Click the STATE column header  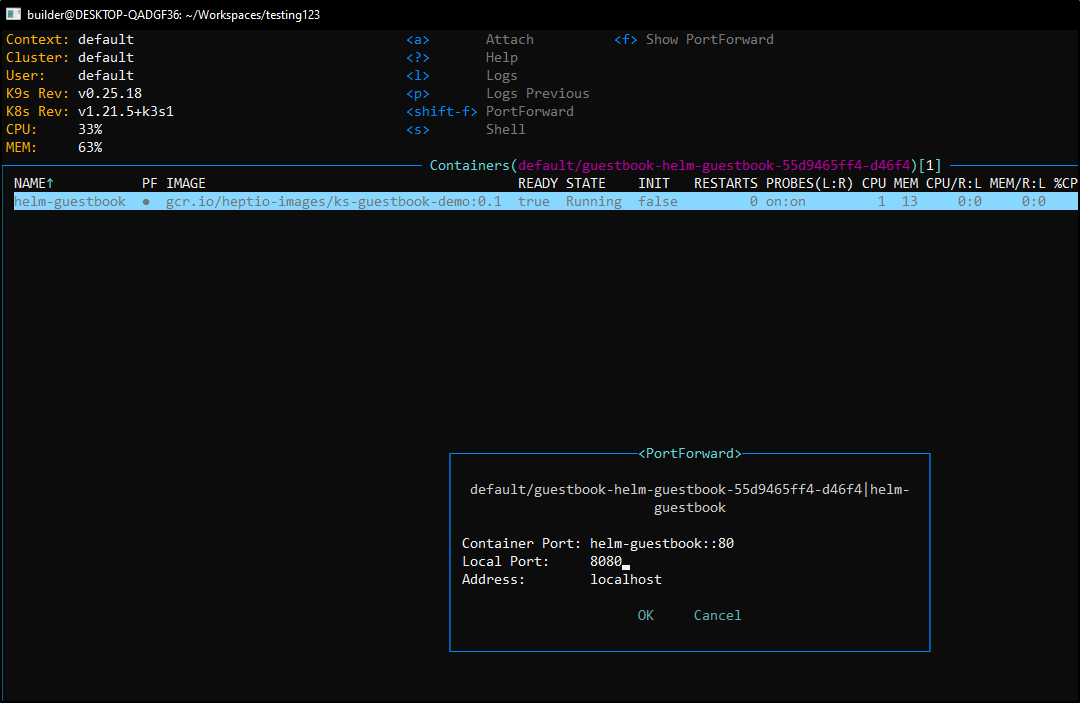click(586, 183)
